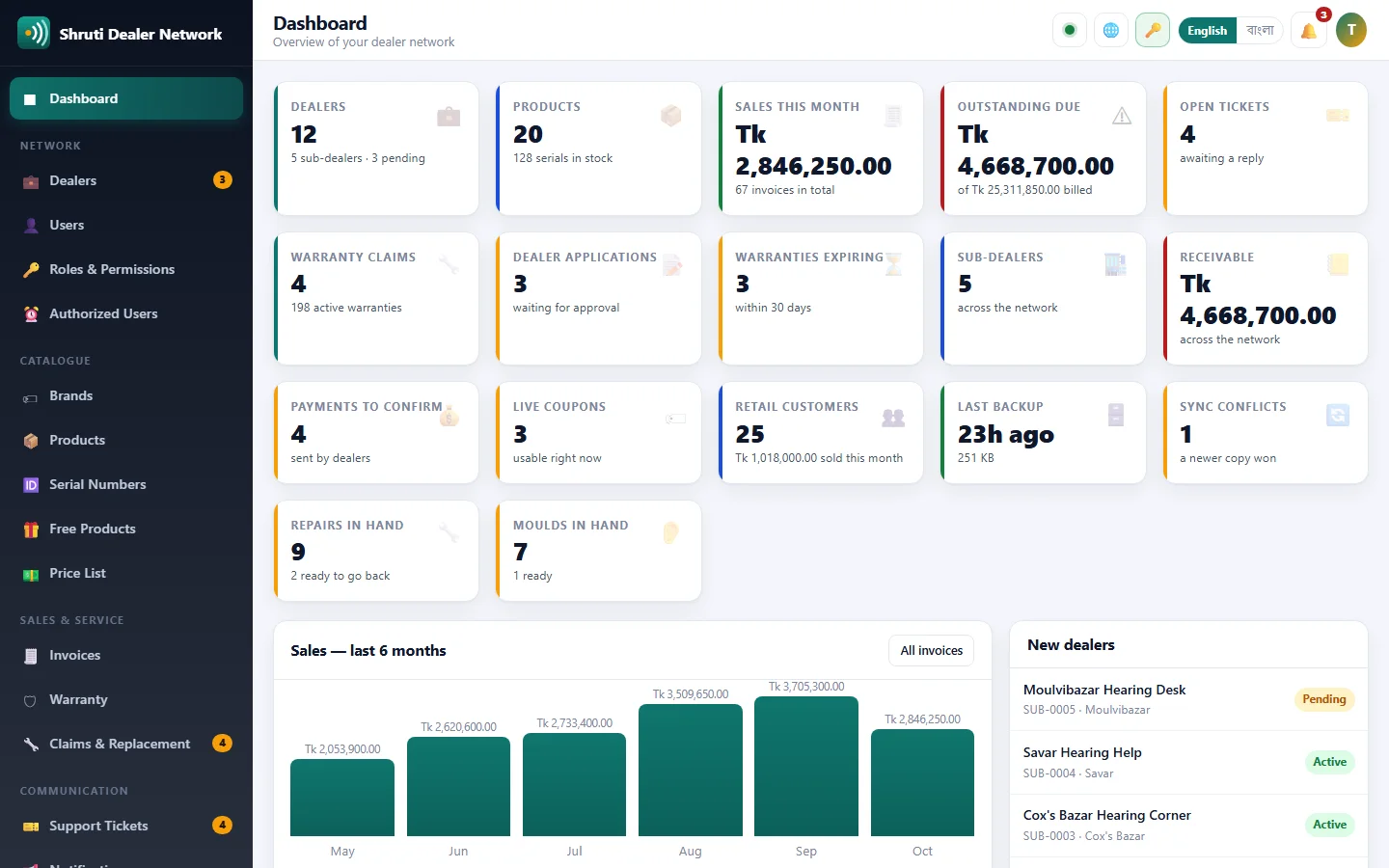
Task: Open Cox's Bazar Hearing Corner dealer entry
Action: [1188, 826]
